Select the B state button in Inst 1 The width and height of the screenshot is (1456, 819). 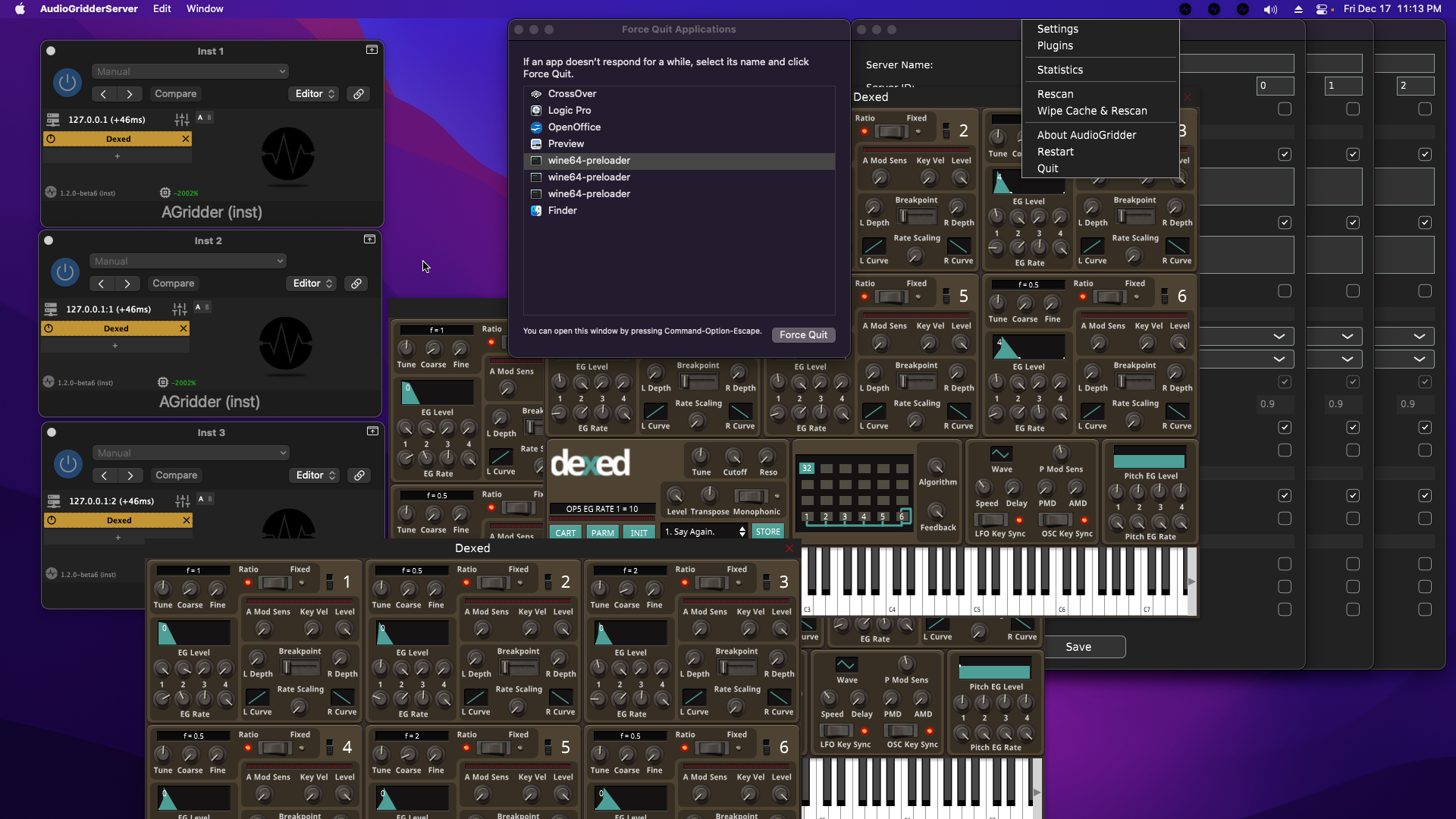pos(209,118)
